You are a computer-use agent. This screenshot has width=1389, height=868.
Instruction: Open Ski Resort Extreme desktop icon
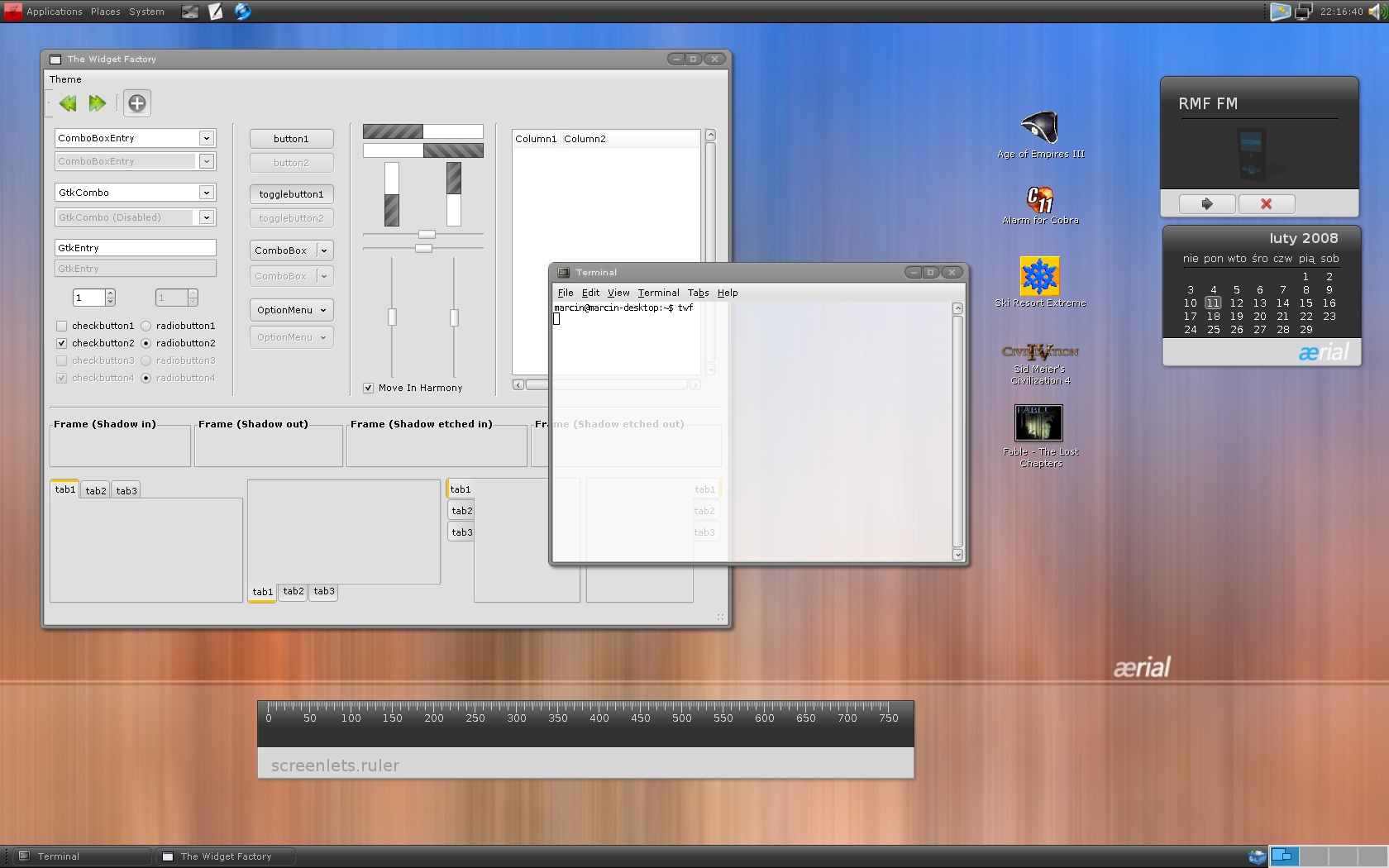pyautogui.click(x=1040, y=283)
